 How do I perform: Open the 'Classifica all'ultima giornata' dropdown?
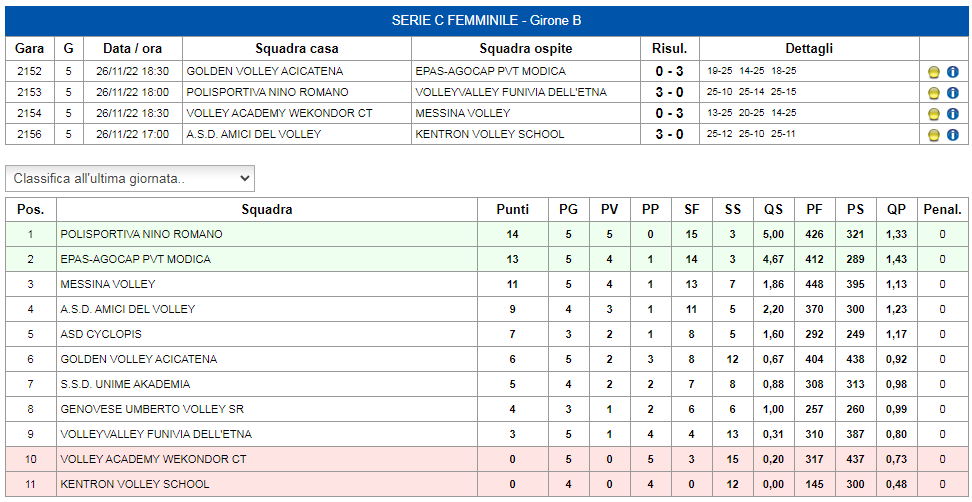point(130,178)
